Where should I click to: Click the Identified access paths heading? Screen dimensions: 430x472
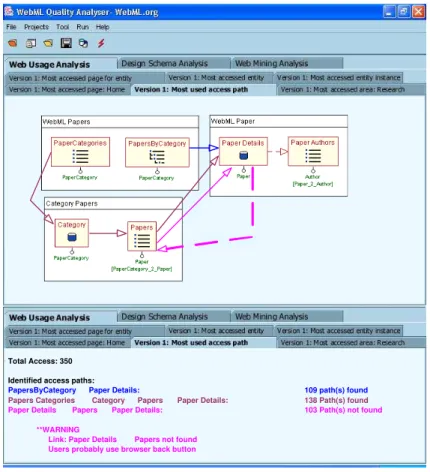click(51, 380)
